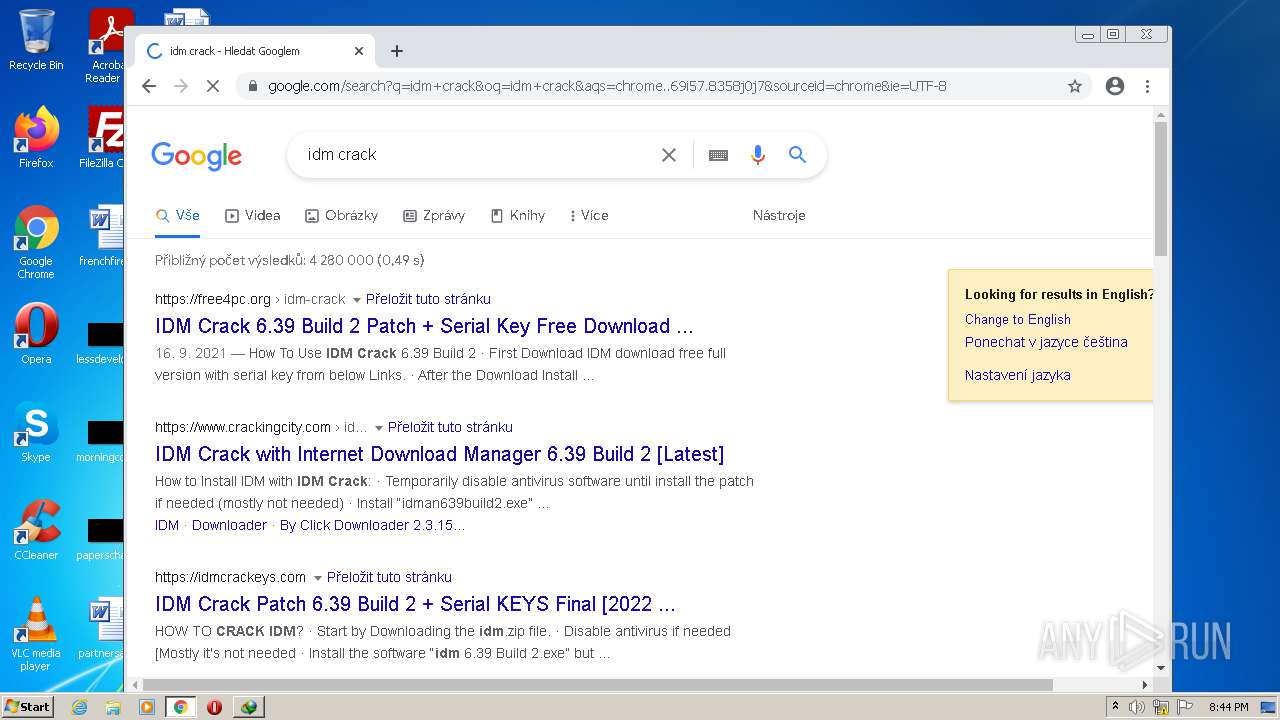Click the Start button
This screenshot has height=720, width=1280.
click(28, 707)
